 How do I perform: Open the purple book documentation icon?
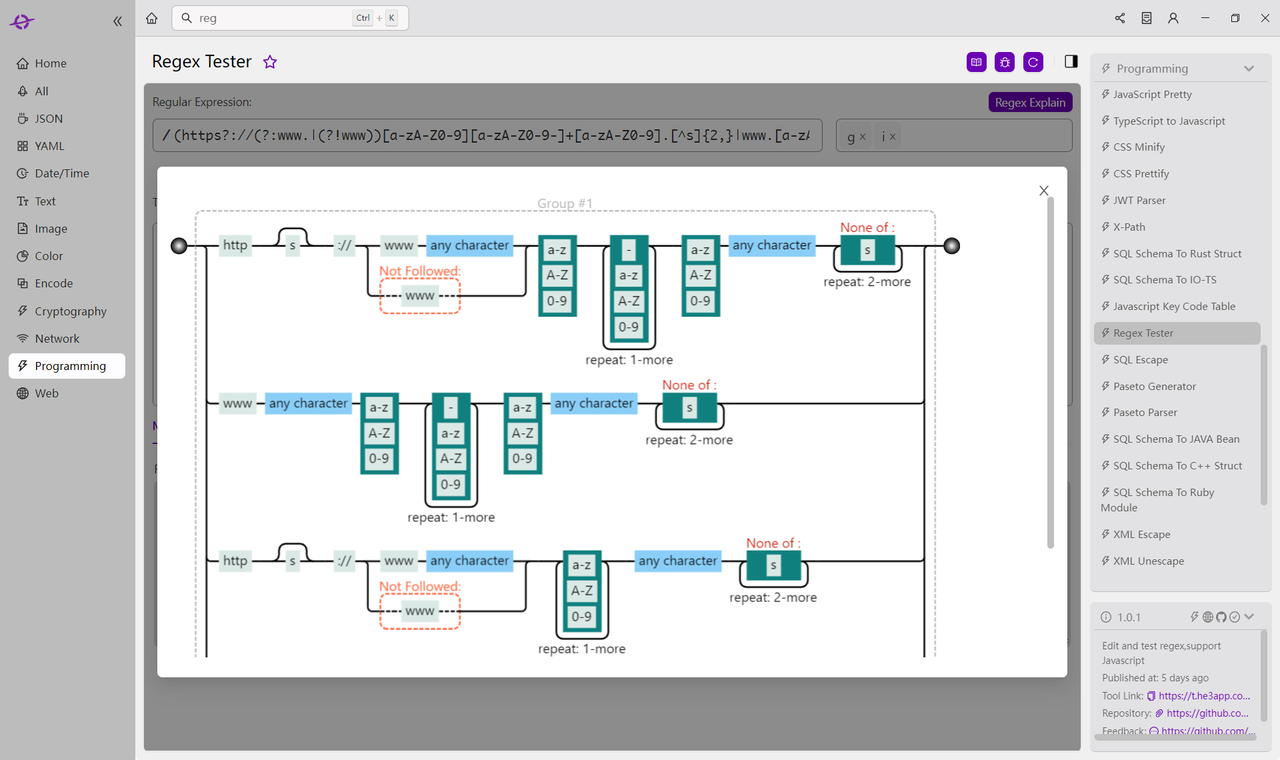point(976,62)
